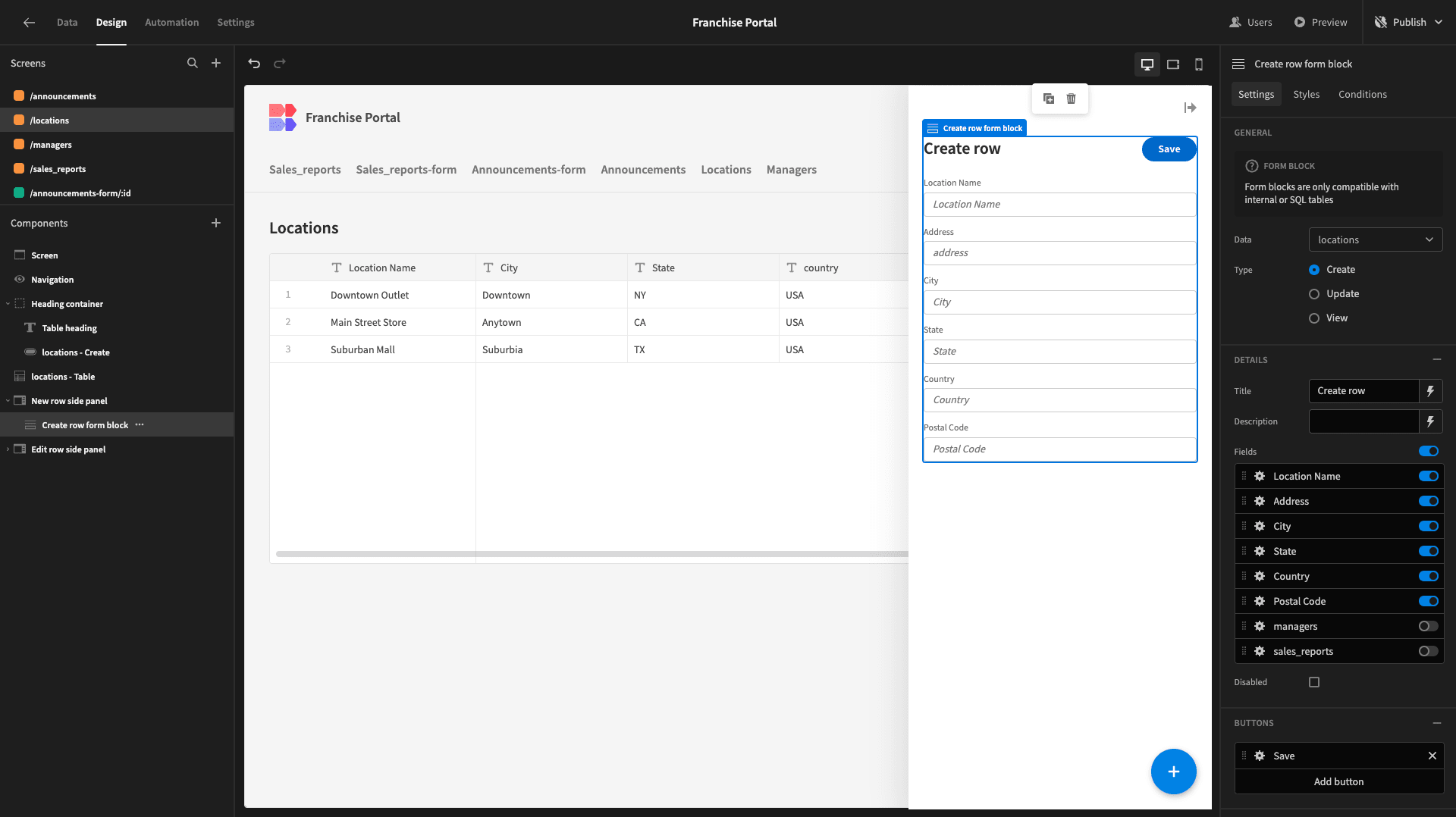Duplicate the selected form block
Viewport: 1456px width, 817px height.
(x=1049, y=99)
